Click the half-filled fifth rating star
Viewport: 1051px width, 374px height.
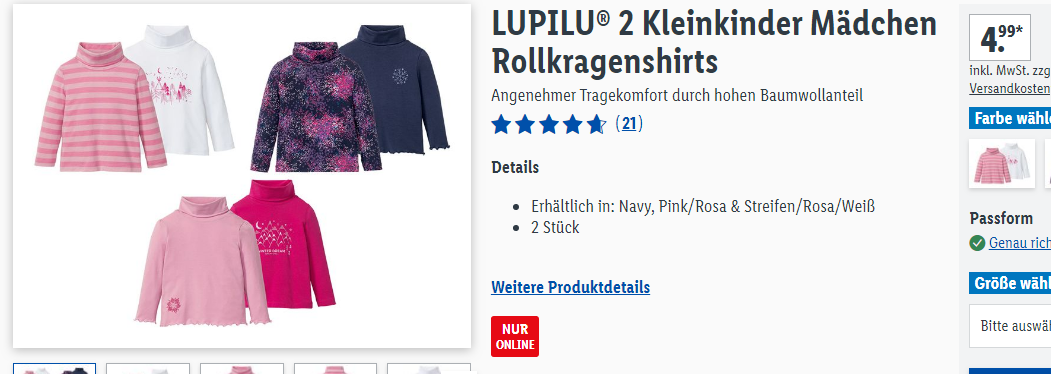point(597,125)
